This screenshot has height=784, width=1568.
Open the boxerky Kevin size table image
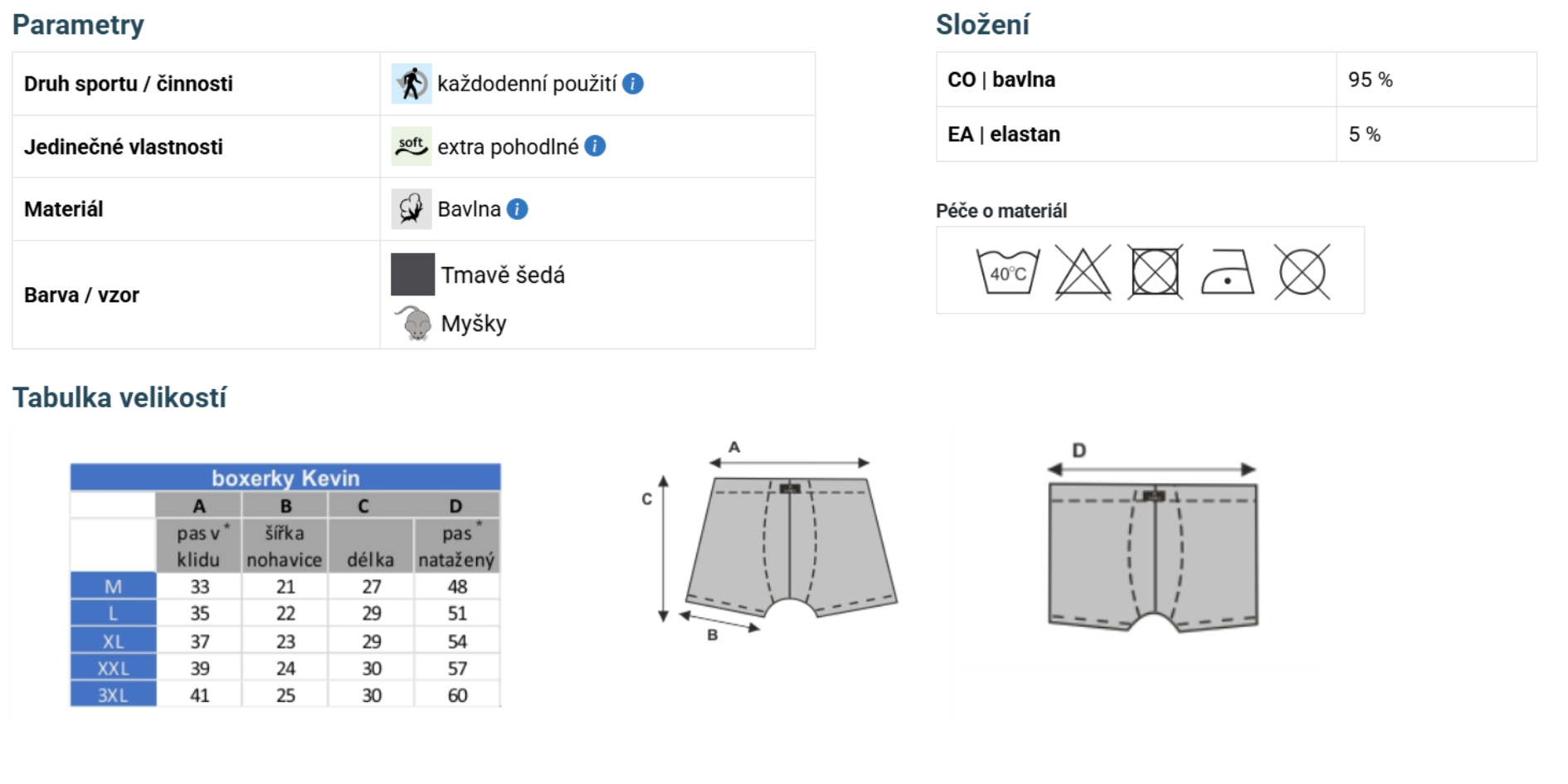(285, 585)
